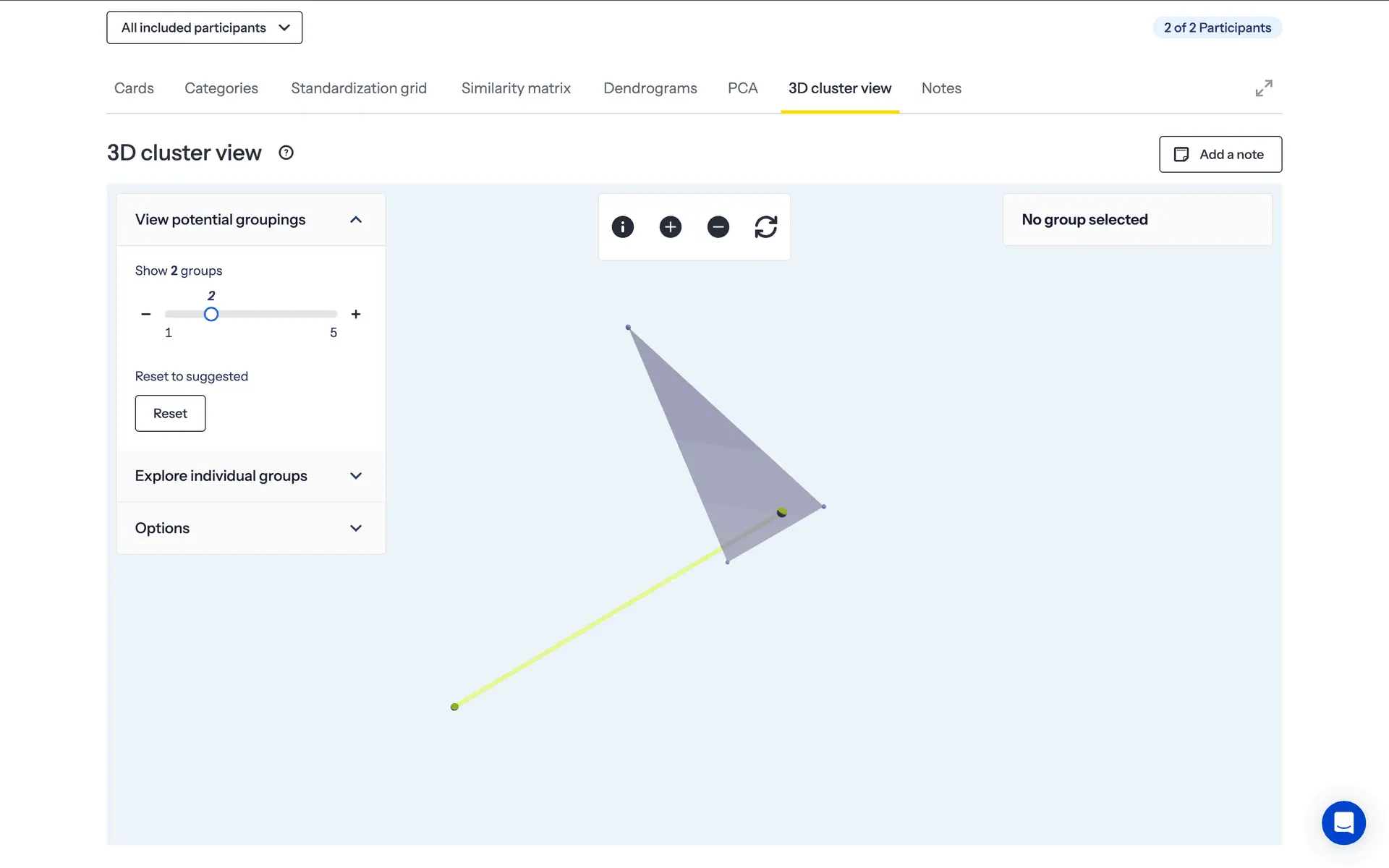
Task: Open the 3D cluster view help icon
Action: (x=286, y=153)
